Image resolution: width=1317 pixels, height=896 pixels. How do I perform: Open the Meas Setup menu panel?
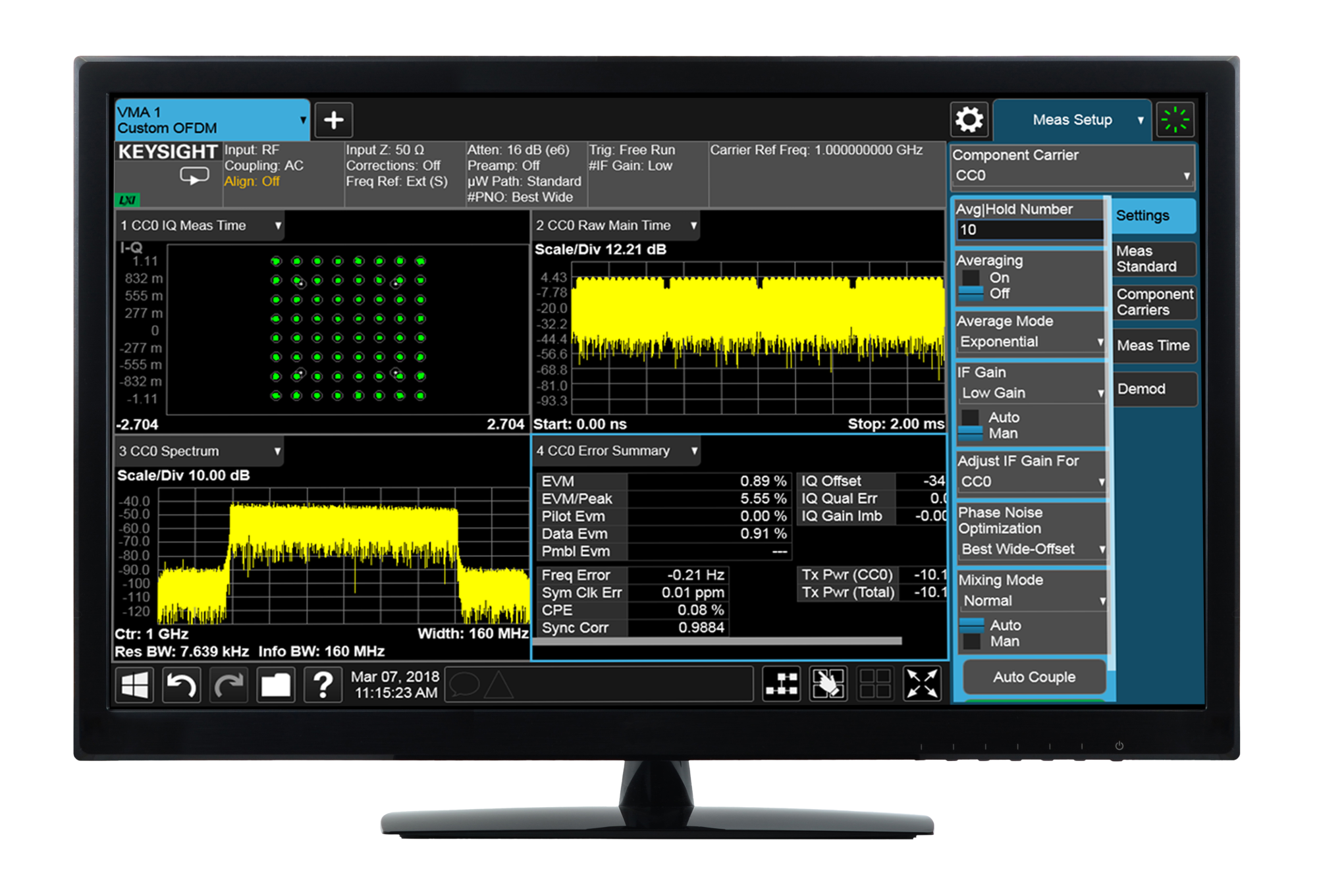pos(1072,120)
